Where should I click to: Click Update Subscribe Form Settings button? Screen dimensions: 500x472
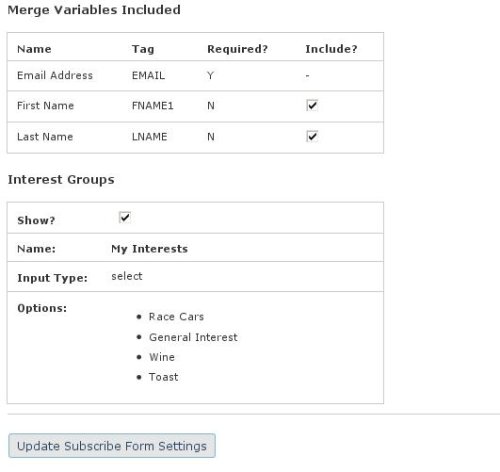[112, 446]
